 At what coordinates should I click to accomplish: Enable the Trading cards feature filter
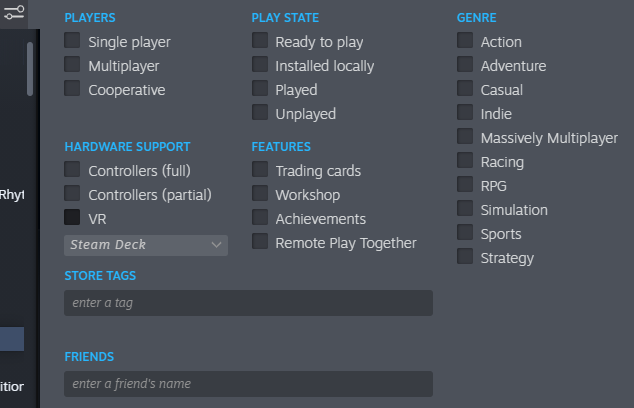[260, 169]
